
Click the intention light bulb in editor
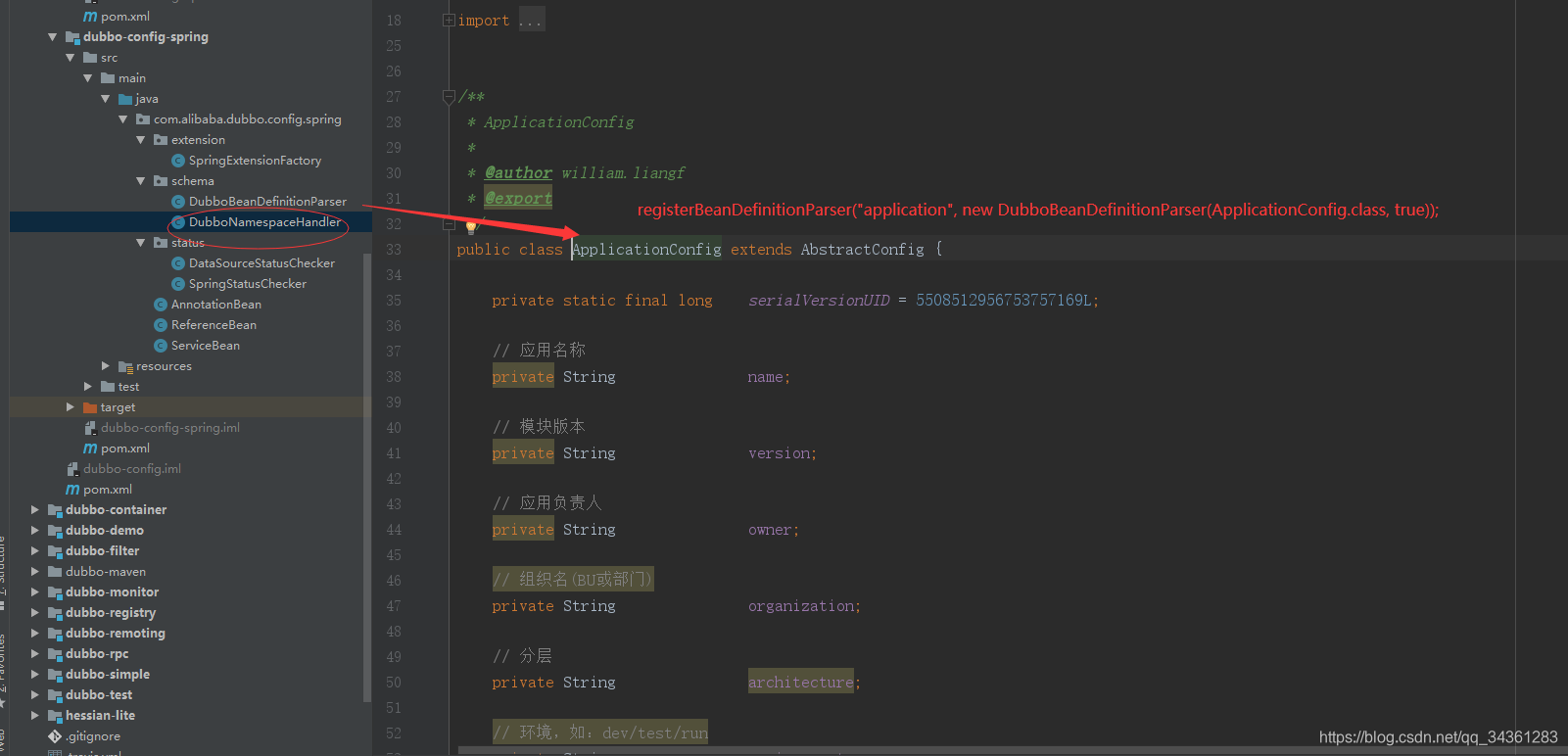(x=471, y=228)
